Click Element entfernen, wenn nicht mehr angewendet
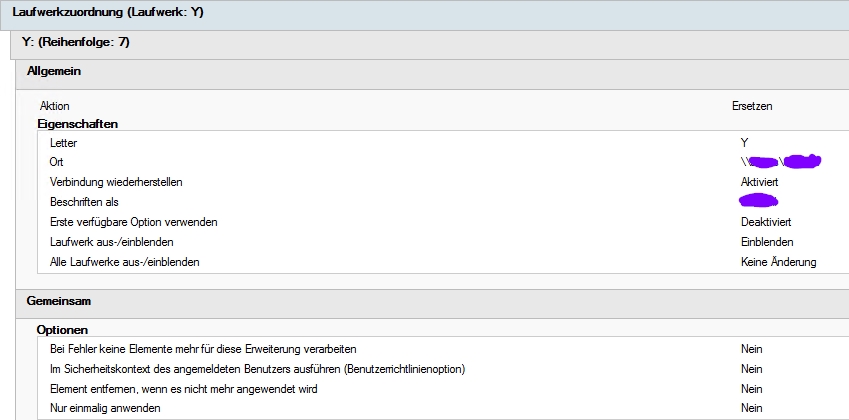This screenshot has height=420, width=849. pos(184,389)
